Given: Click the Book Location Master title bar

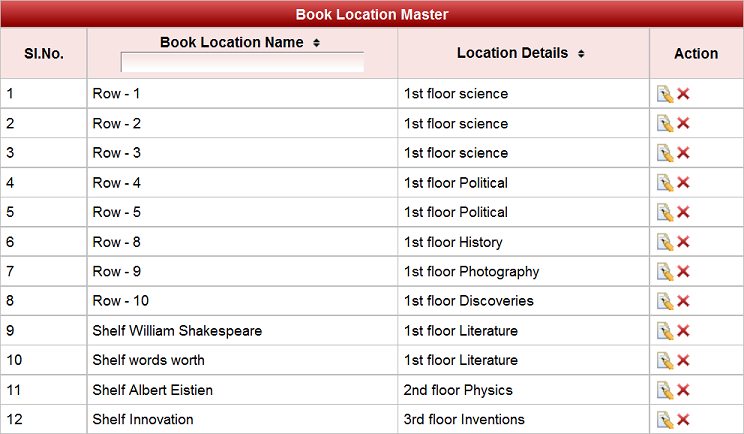Looking at the screenshot, I should point(372,14).
